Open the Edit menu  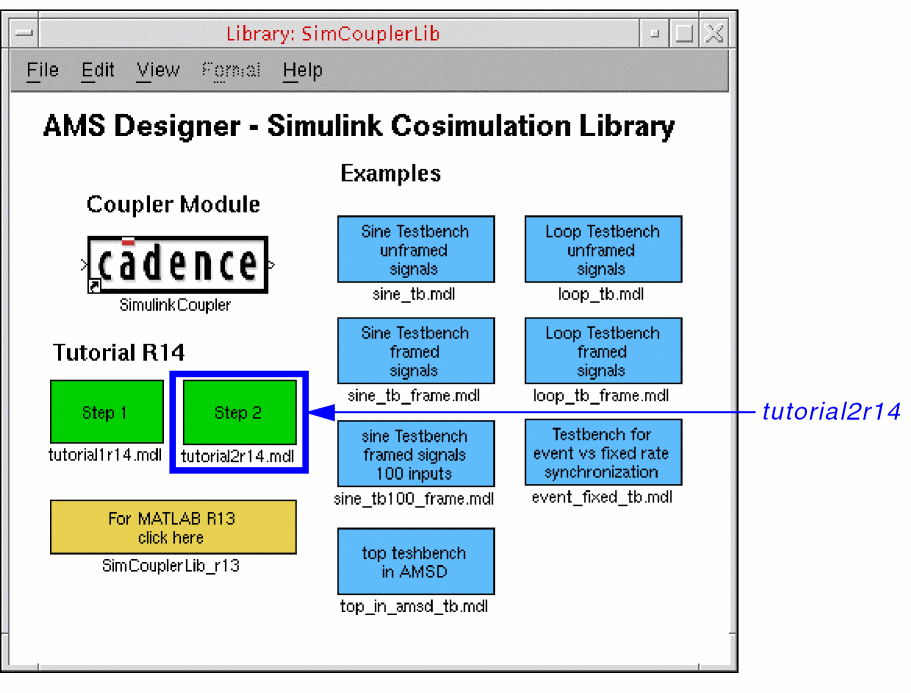pos(98,70)
